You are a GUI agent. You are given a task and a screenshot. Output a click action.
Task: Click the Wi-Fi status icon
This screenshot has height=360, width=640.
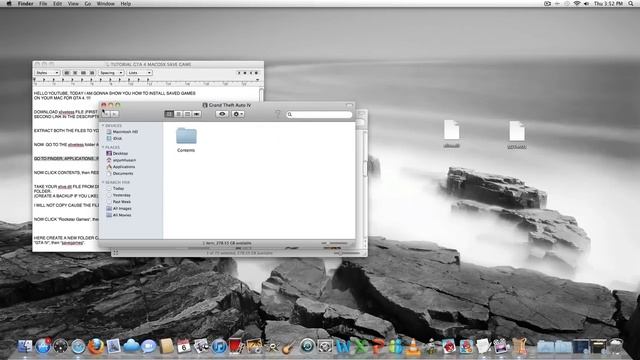pyautogui.click(x=577, y=4)
